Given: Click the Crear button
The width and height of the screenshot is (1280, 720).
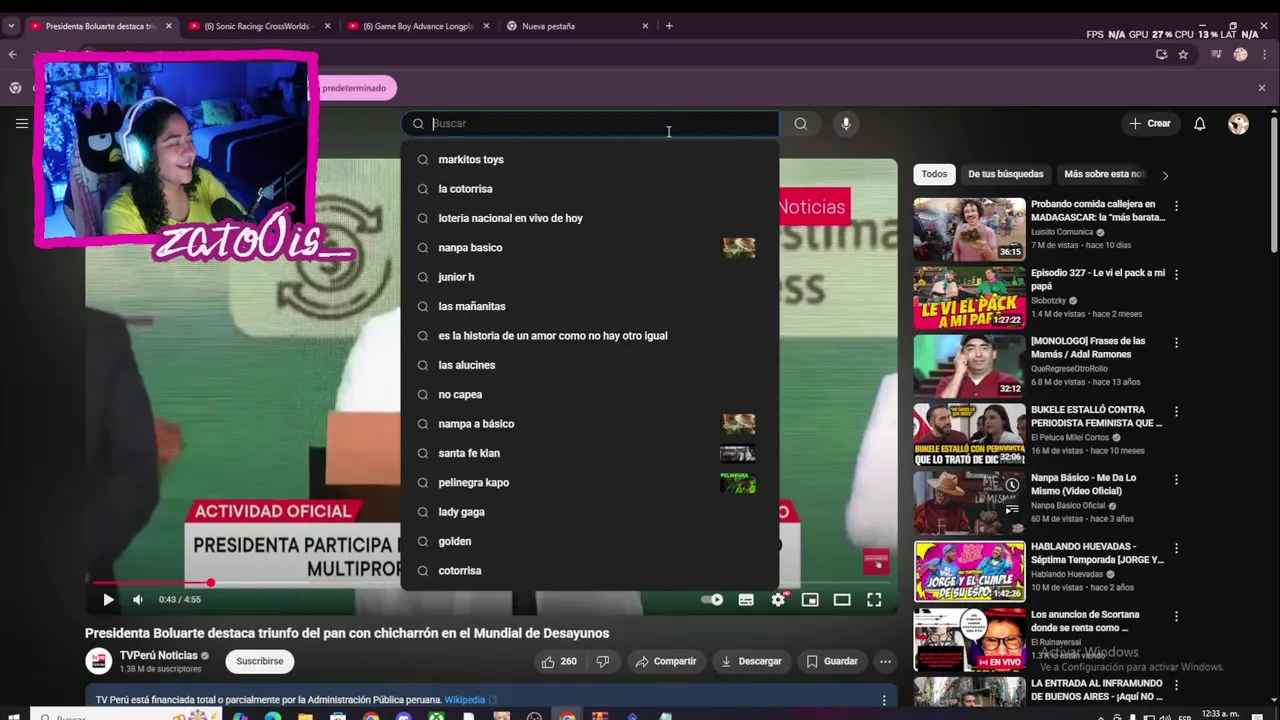Looking at the screenshot, I should (x=1149, y=123).
